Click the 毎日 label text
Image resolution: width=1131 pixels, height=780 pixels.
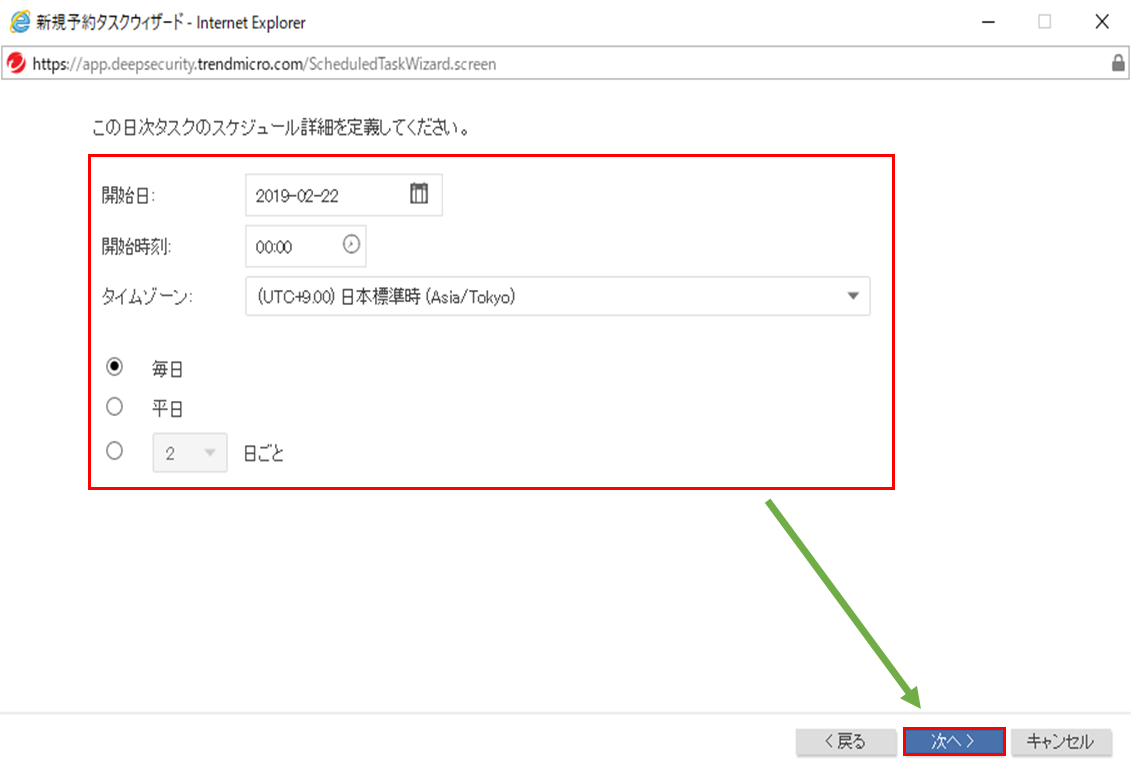tap(167, 369)
